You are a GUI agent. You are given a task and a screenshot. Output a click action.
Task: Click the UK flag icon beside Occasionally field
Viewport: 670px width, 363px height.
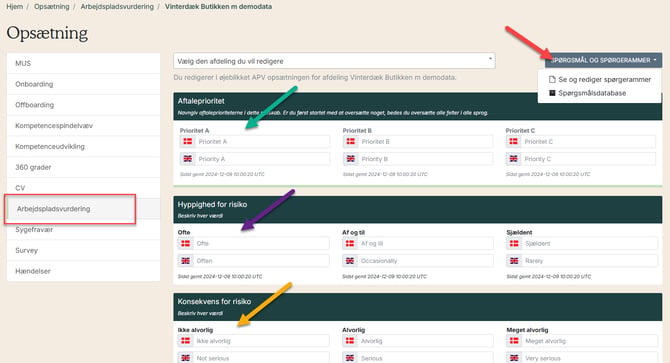coord(350,261)
